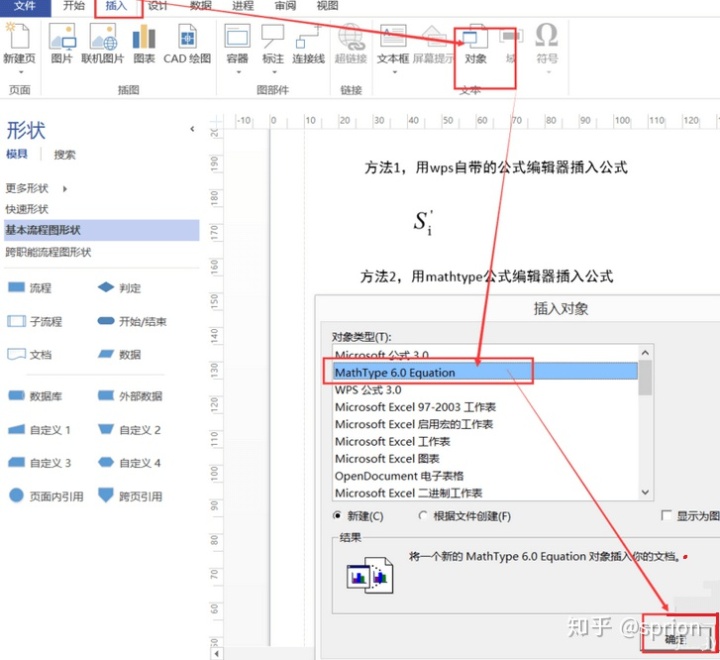The height and width of the screenshot is (660, 720).
Task: Check the Display as Icon (显示为图标) checkbox
Action: pos(666,515)
